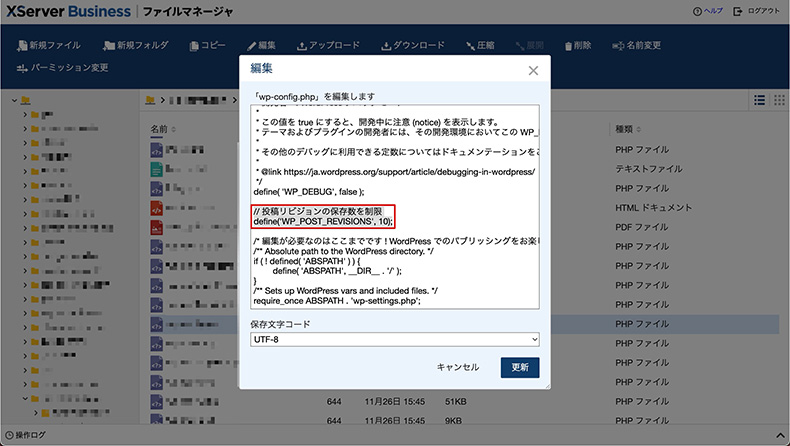Click the grayed-out 展開 extract tool
The height and width of the screenshot is (446, 790).
(x=529, y=45)
